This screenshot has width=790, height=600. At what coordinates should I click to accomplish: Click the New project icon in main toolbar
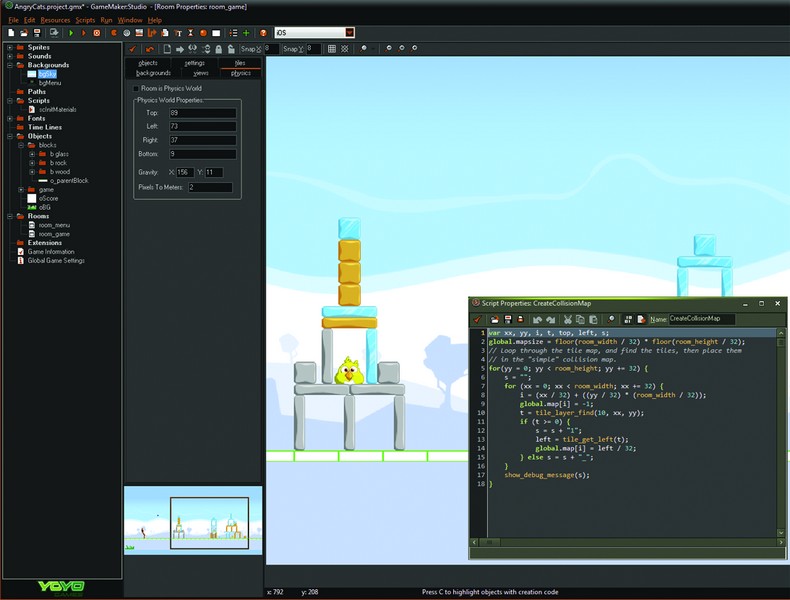(11, 33)
